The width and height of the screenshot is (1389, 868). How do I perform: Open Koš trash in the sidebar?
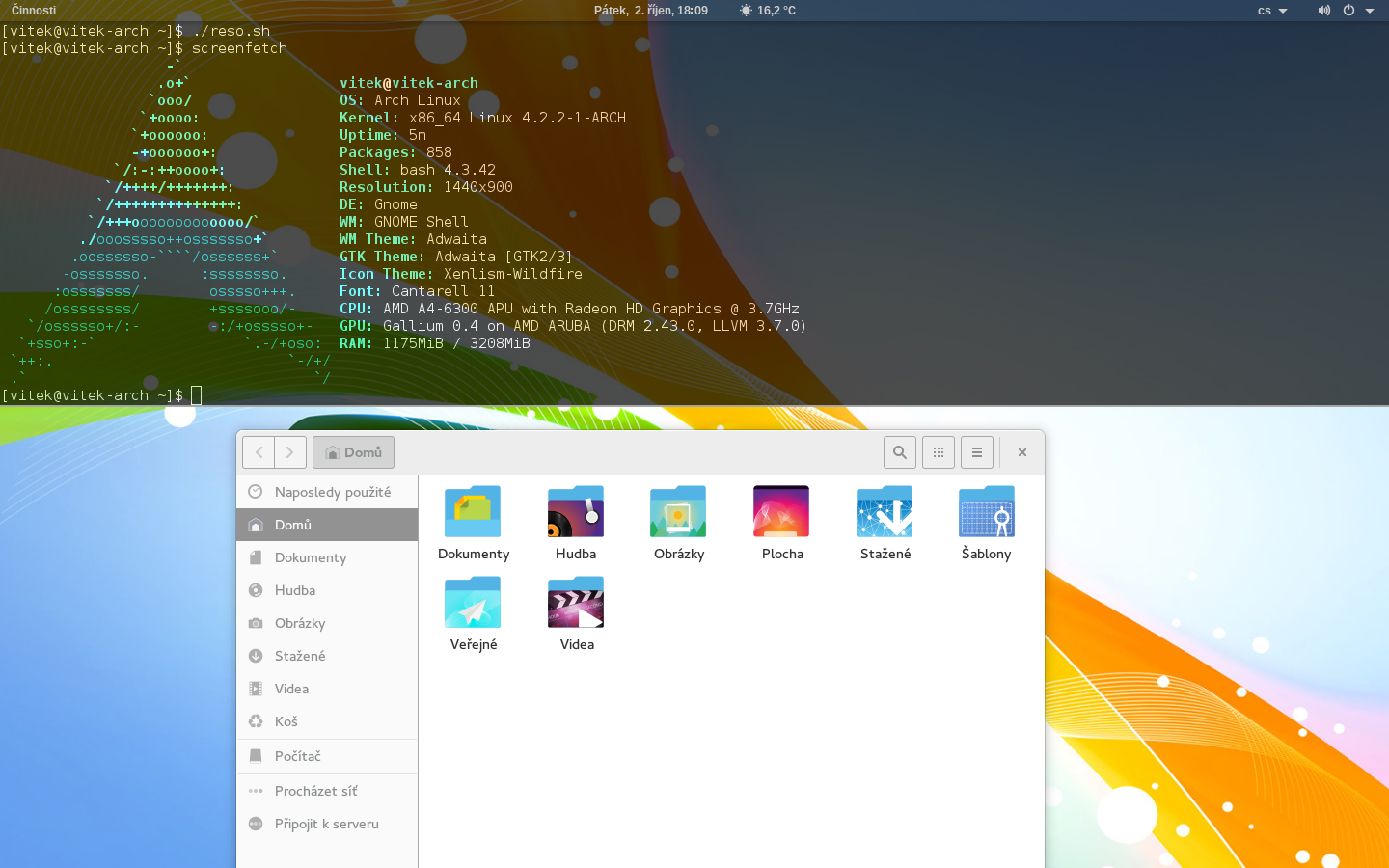[x=327, y=721]
